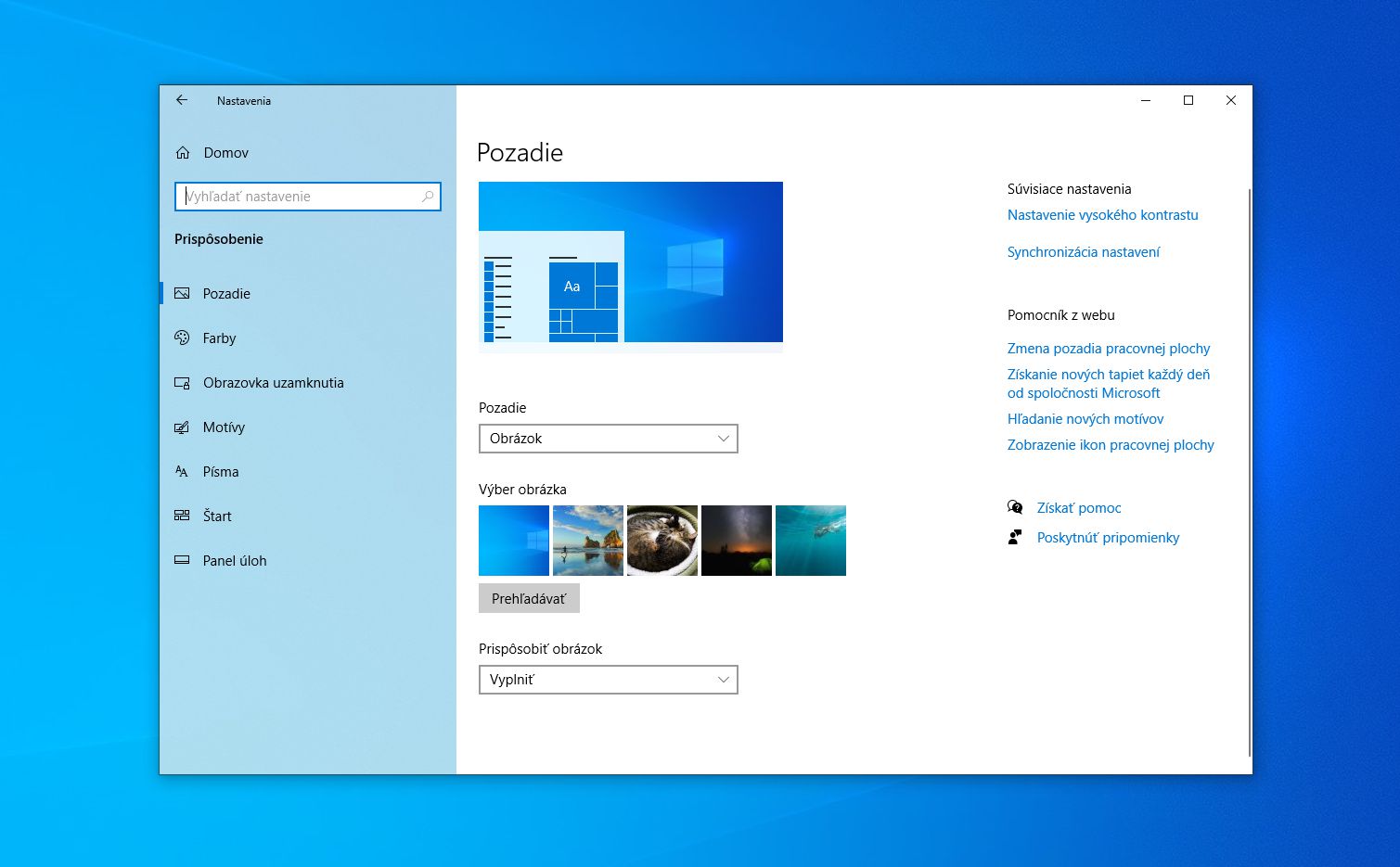Open Panel úloh settings page

(x=308, y=560)
